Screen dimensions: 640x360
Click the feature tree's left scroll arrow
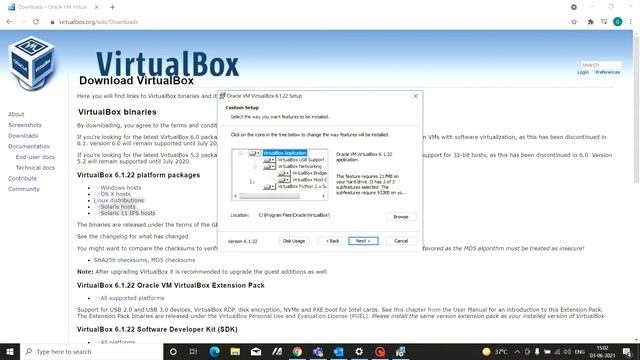pyautogui.click(x=236, y=196)
